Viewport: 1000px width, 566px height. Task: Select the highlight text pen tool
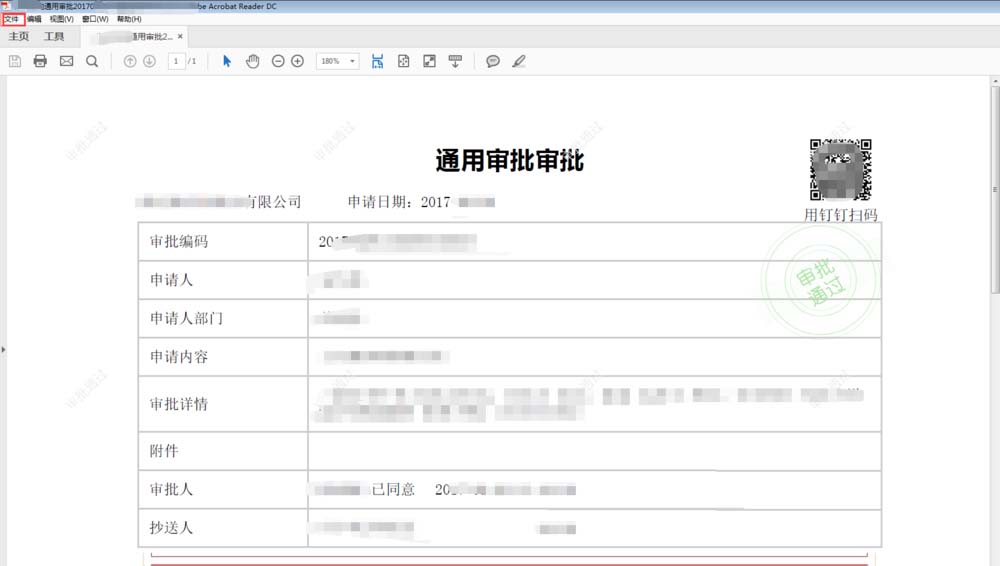(519, 61)
